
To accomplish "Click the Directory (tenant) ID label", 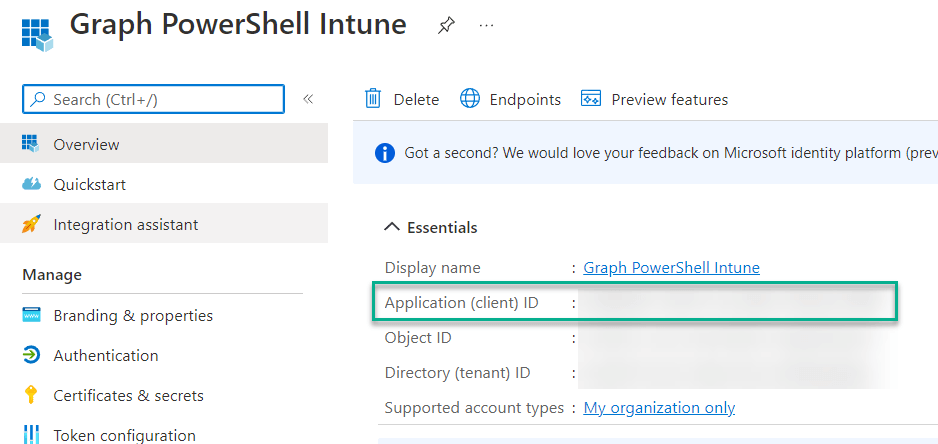I will pos(458,373).
